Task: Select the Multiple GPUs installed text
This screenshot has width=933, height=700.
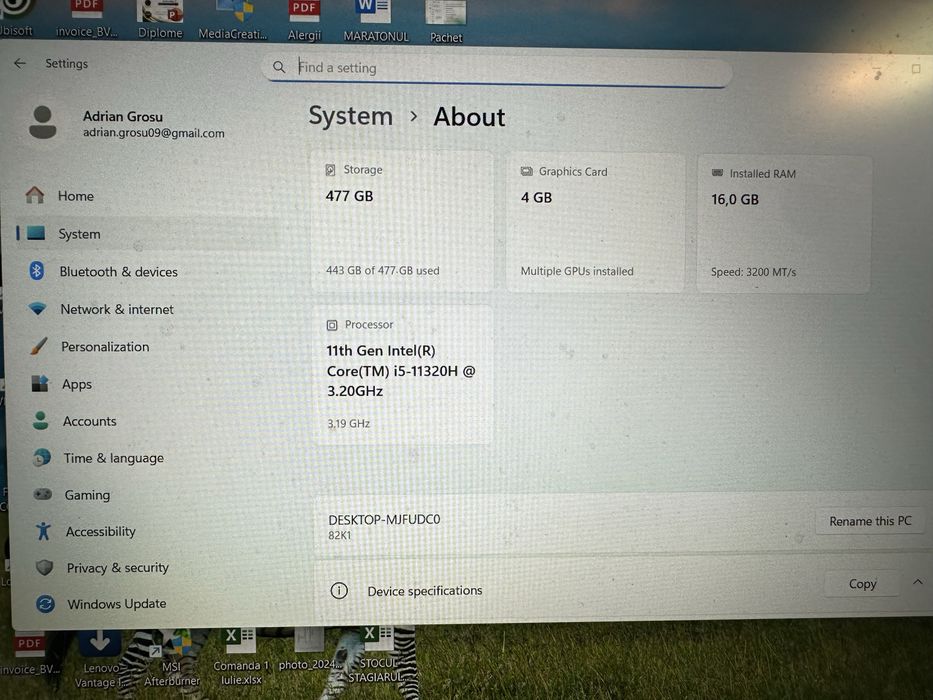Action: coord(577,271)
